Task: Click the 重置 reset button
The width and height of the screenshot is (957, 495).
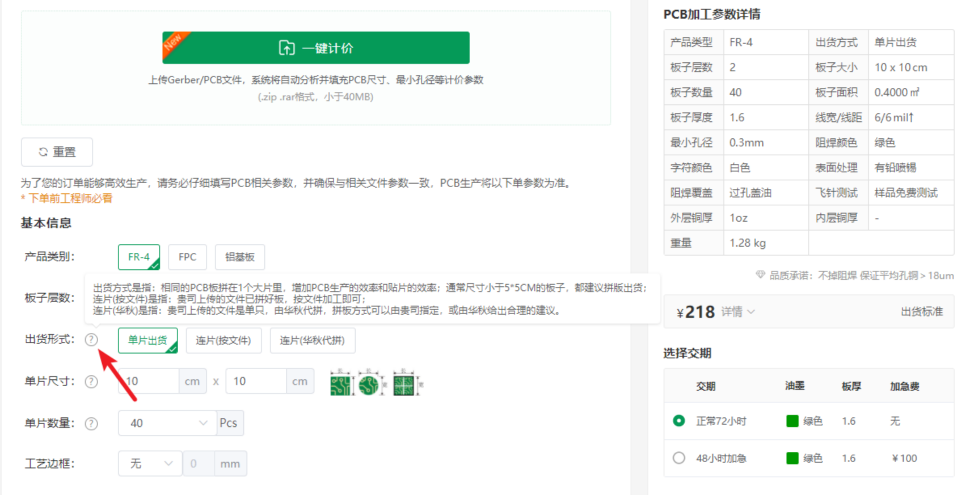Action: pyautogui.click(x=57, y=152)
